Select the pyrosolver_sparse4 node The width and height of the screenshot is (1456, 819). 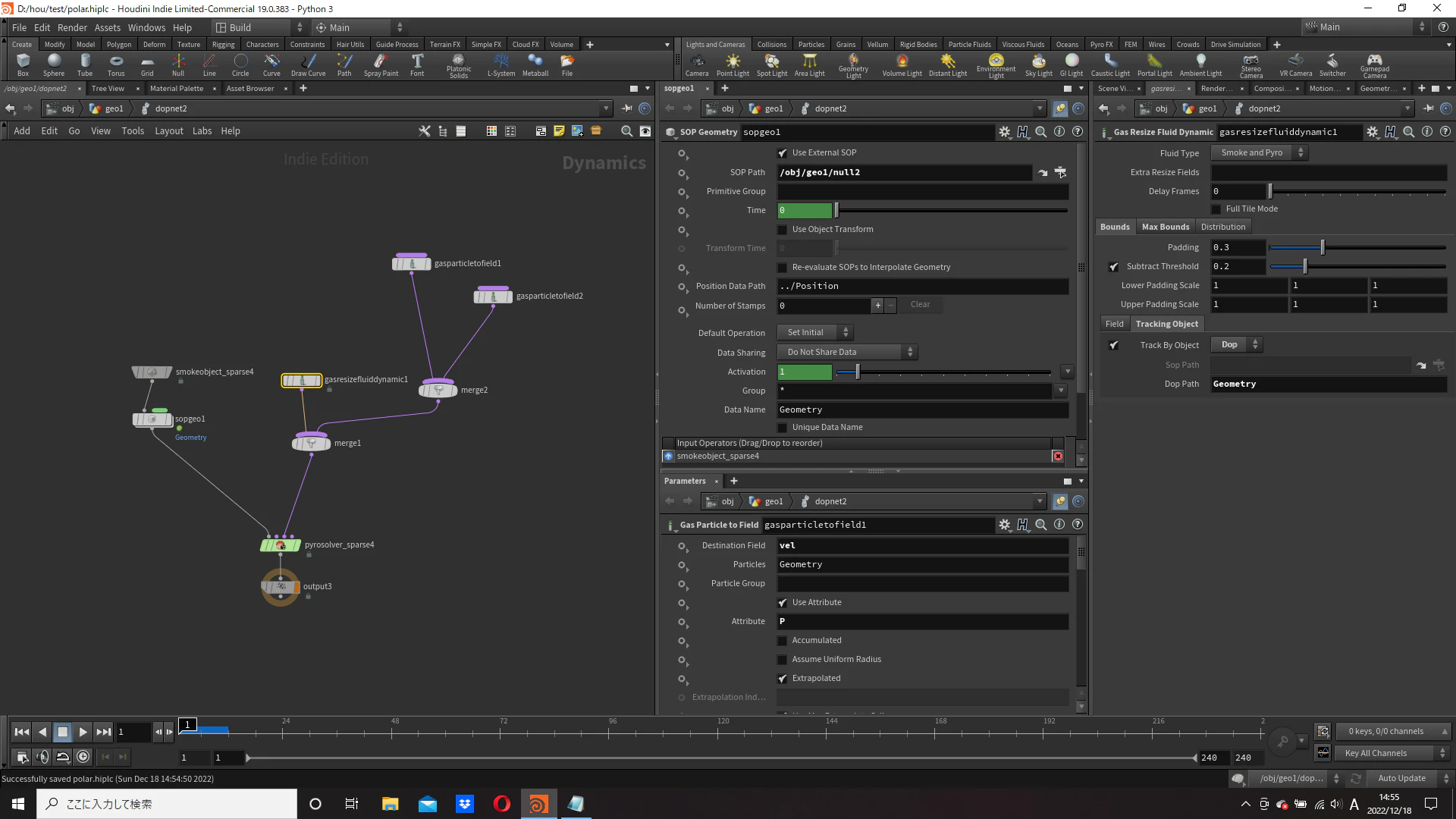pos(281,544)
